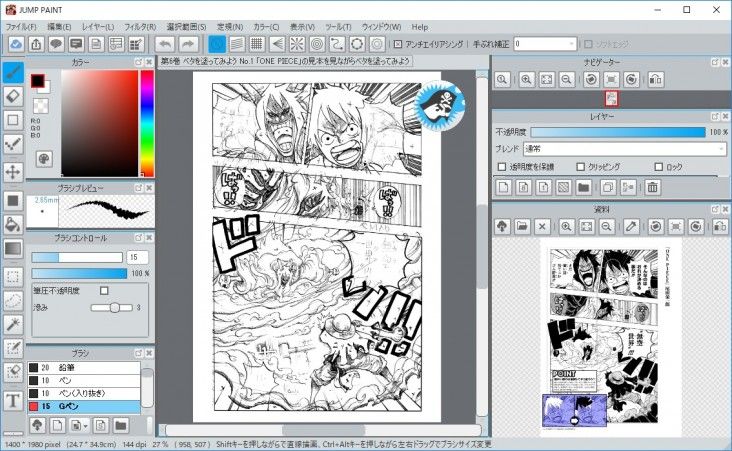Screen dimensions: 732x451
Task: Click the black foreground color swatch
Action: pyautogui.click(x=37, y=81)
